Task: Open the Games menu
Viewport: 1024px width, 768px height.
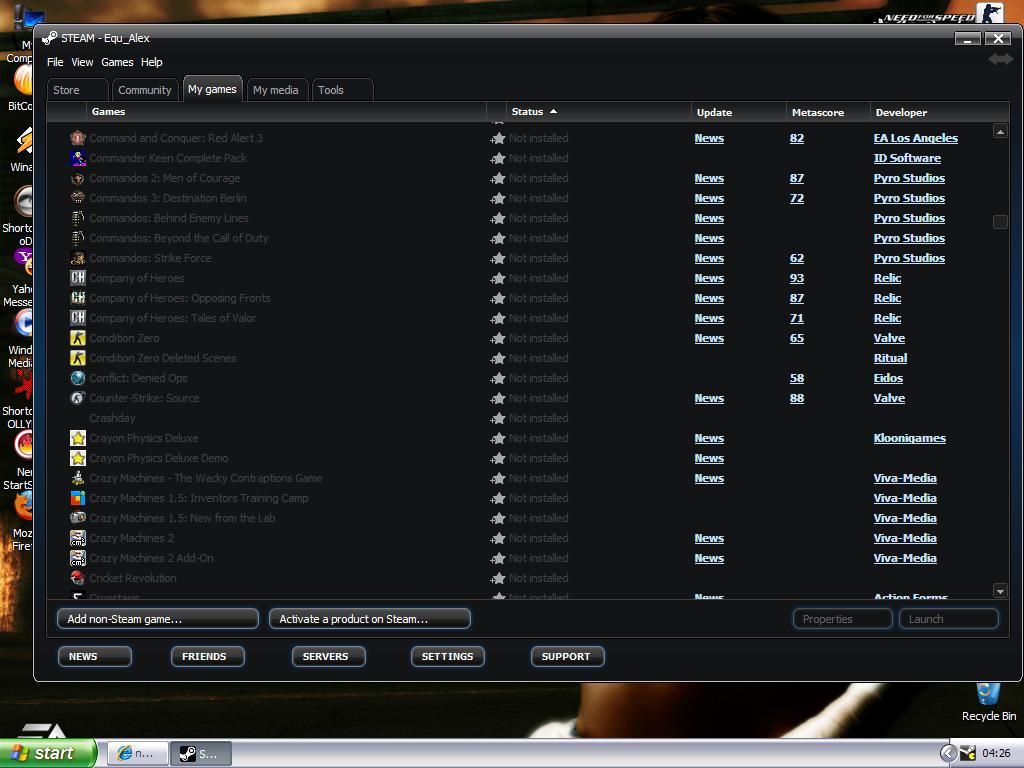Action: point(117,62)
